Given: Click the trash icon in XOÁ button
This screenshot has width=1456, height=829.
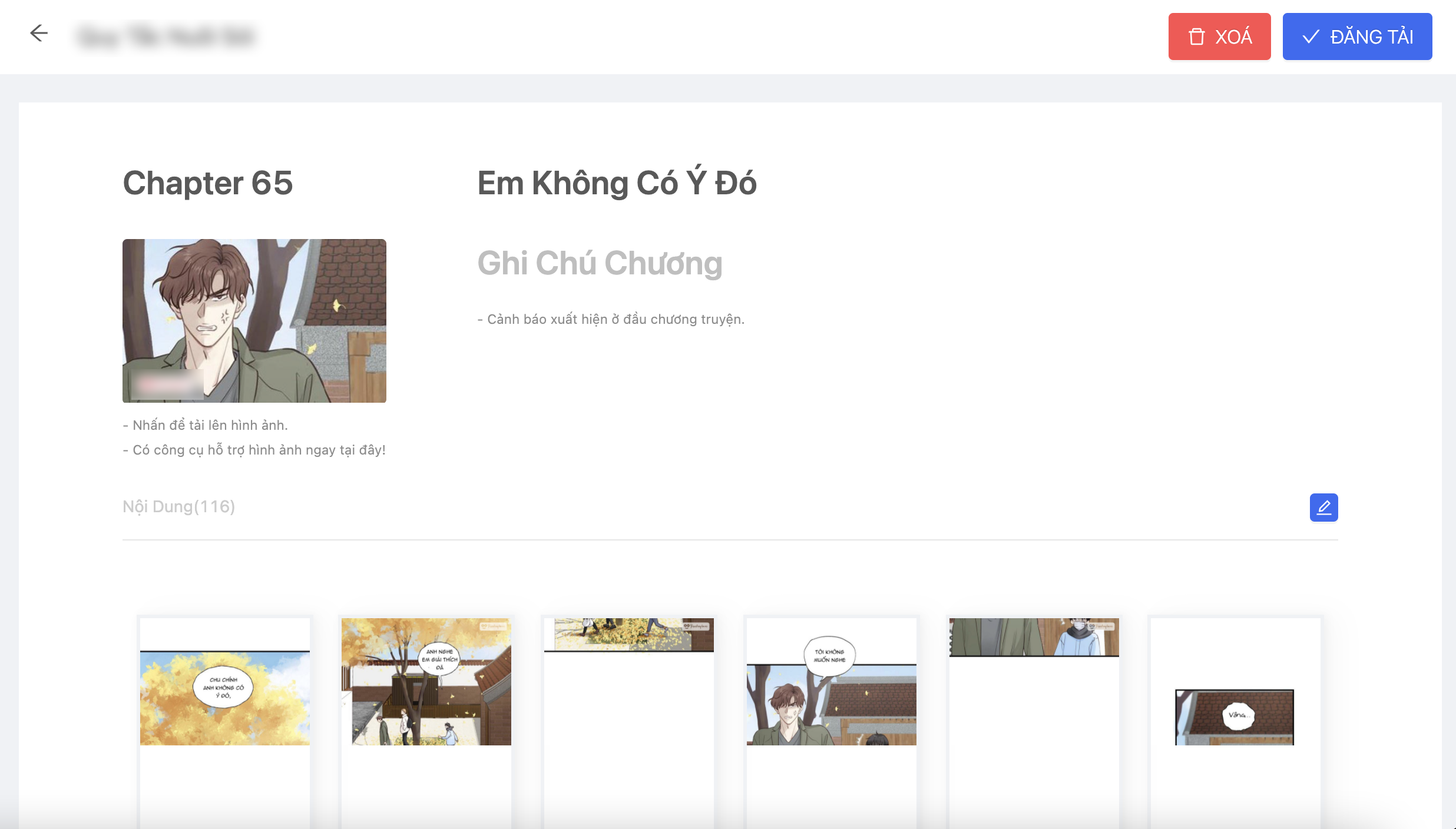Looking at the screenshot, I should point(1196,37).
